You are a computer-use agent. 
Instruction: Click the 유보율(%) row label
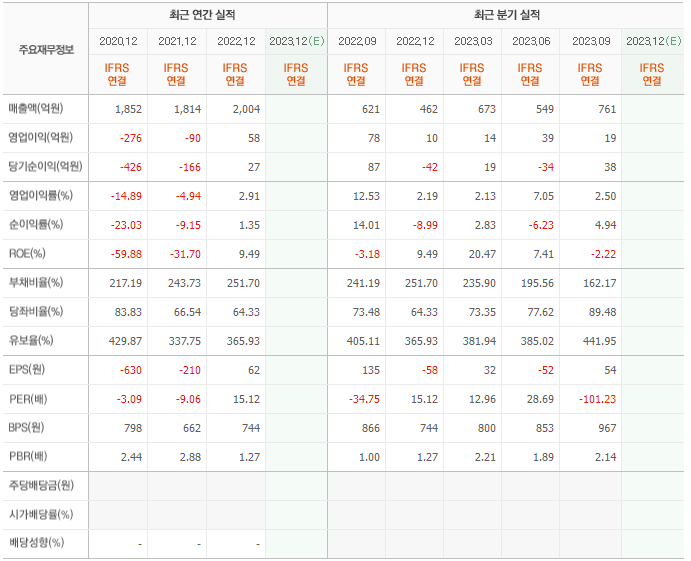coord(31,340)
